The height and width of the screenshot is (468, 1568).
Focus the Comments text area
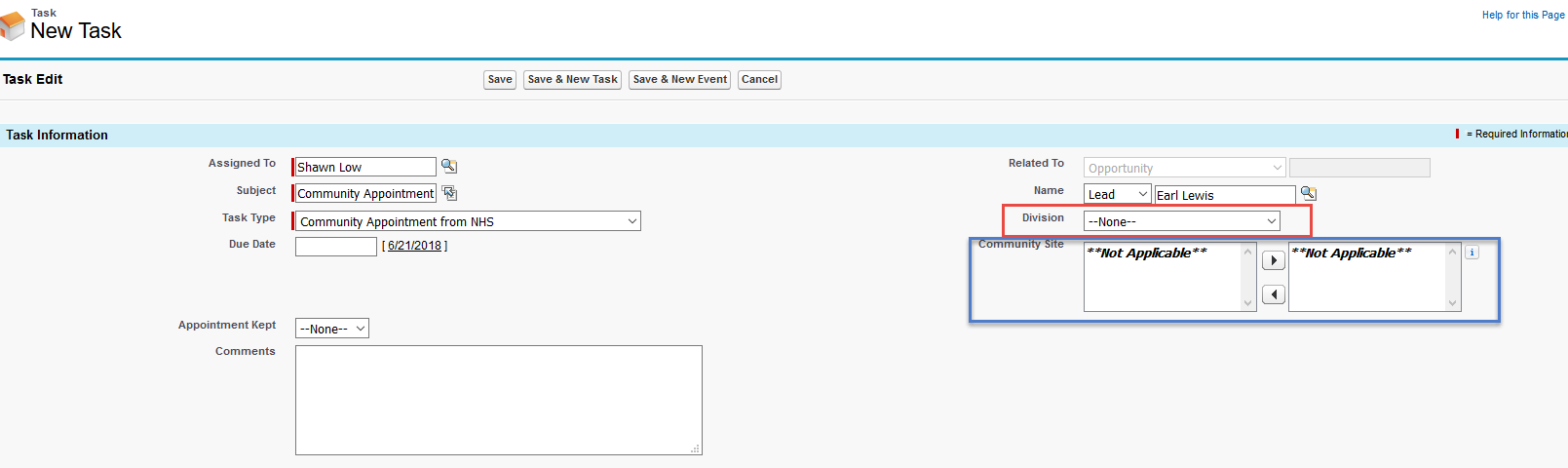pos(499,400)
